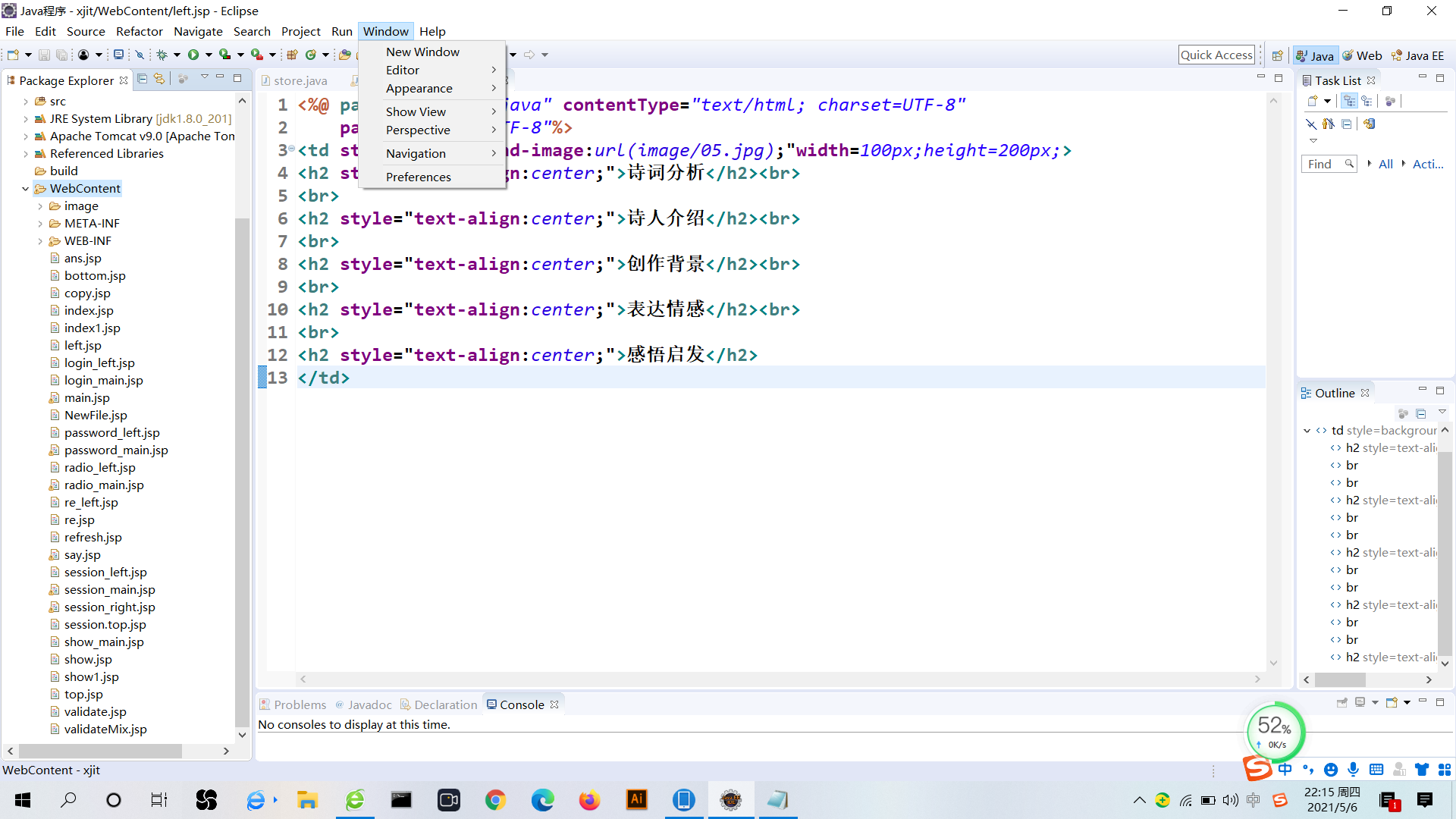Open New Task dropdown arrow in Task List
Viewport: 1456px width, 819px height.
click(x=1327, y=101)
